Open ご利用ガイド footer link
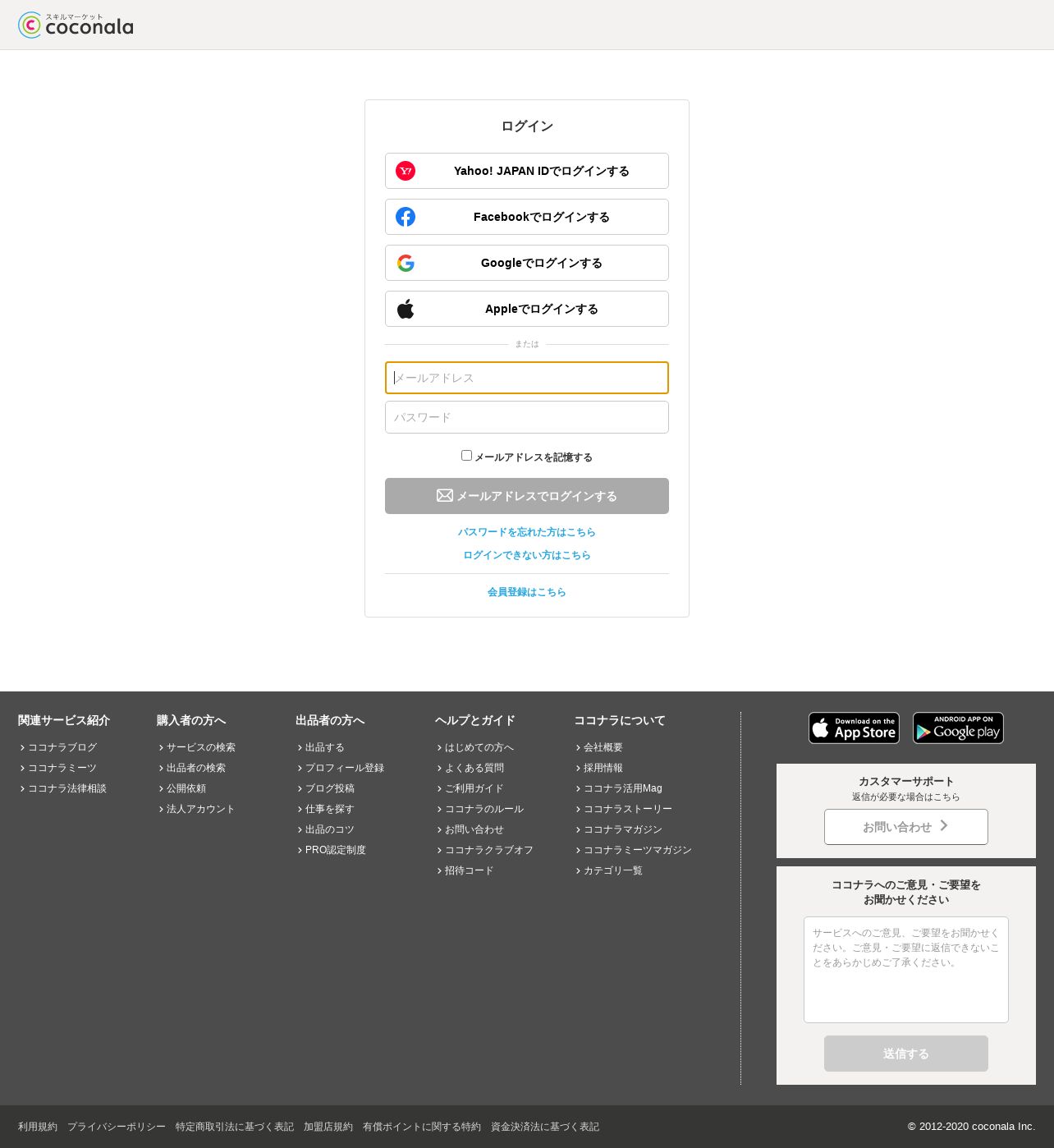Viewport: 1054px width, 1148px height. tap(474, 788)
